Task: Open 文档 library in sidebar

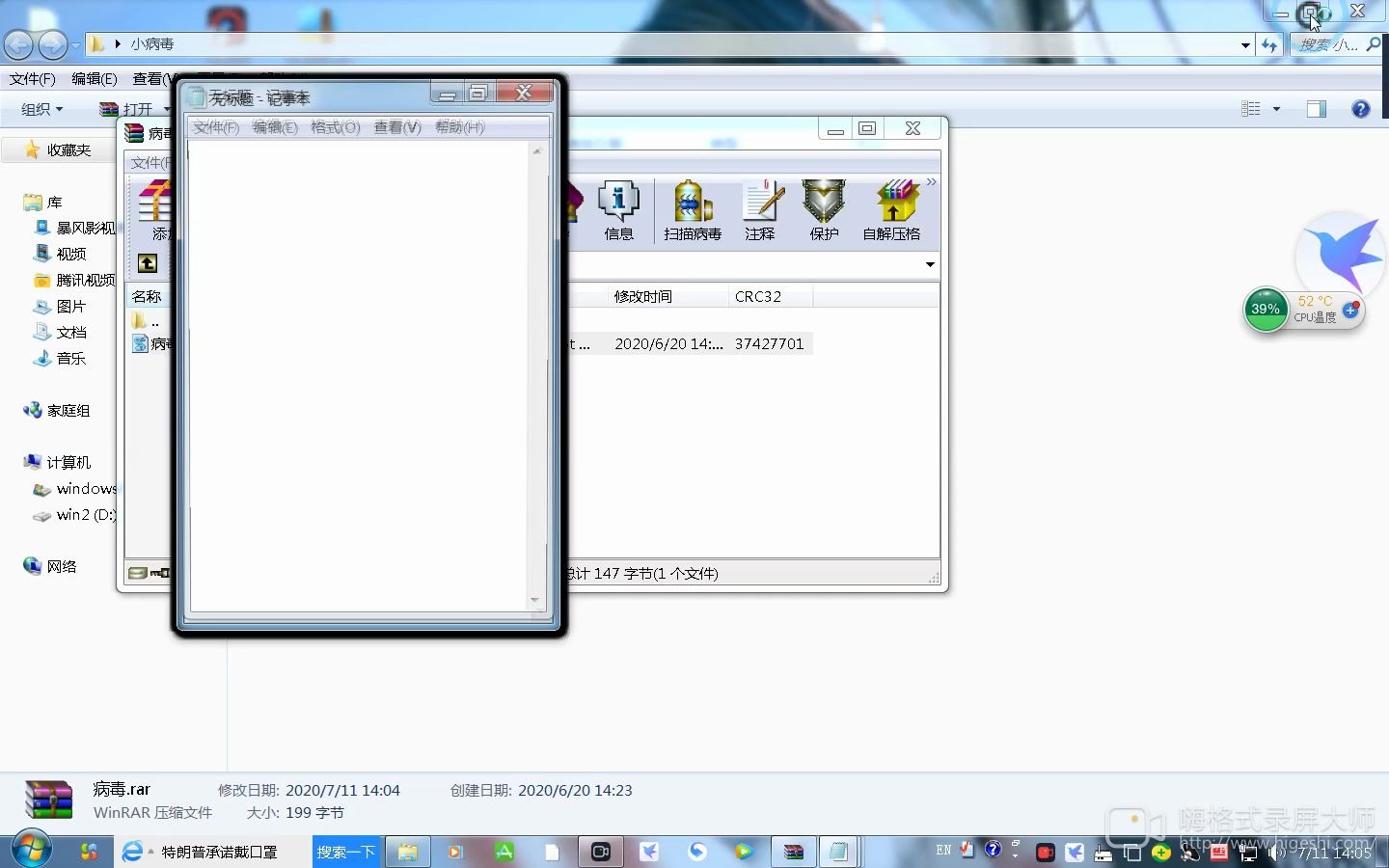Action: (x=61, y=332)
